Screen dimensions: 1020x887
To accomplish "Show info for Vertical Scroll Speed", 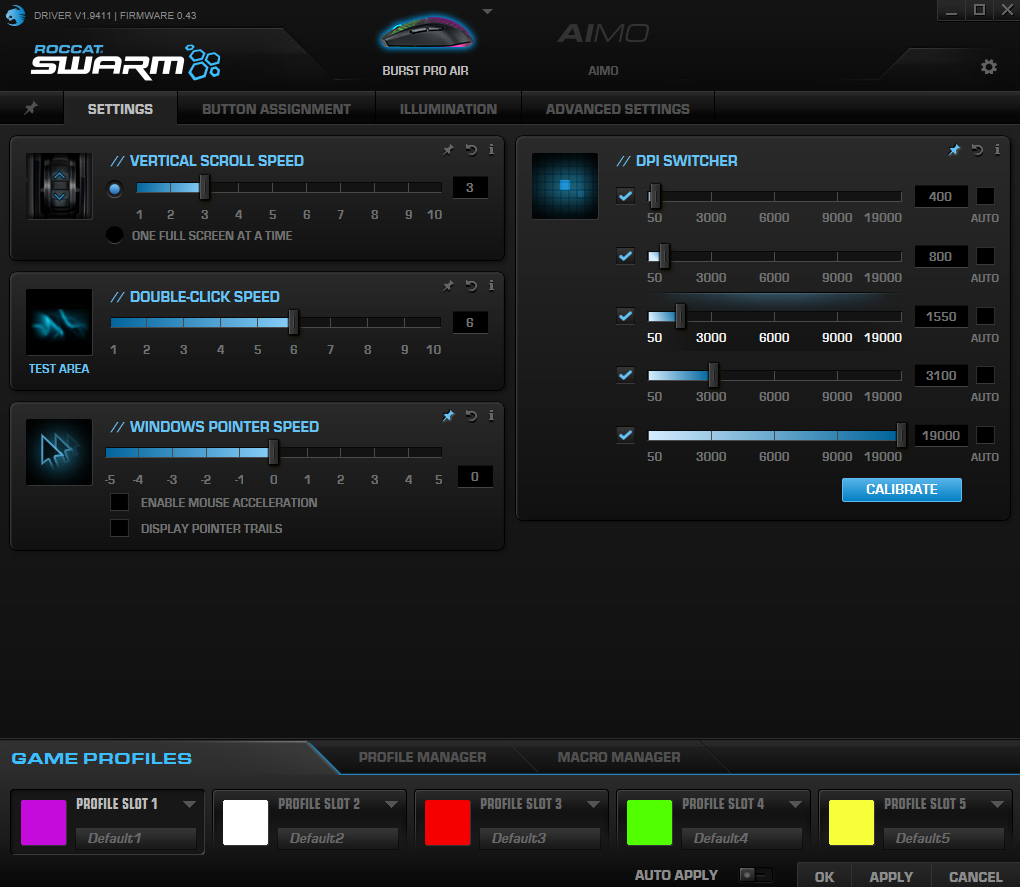I will click(x=491, y=150).
